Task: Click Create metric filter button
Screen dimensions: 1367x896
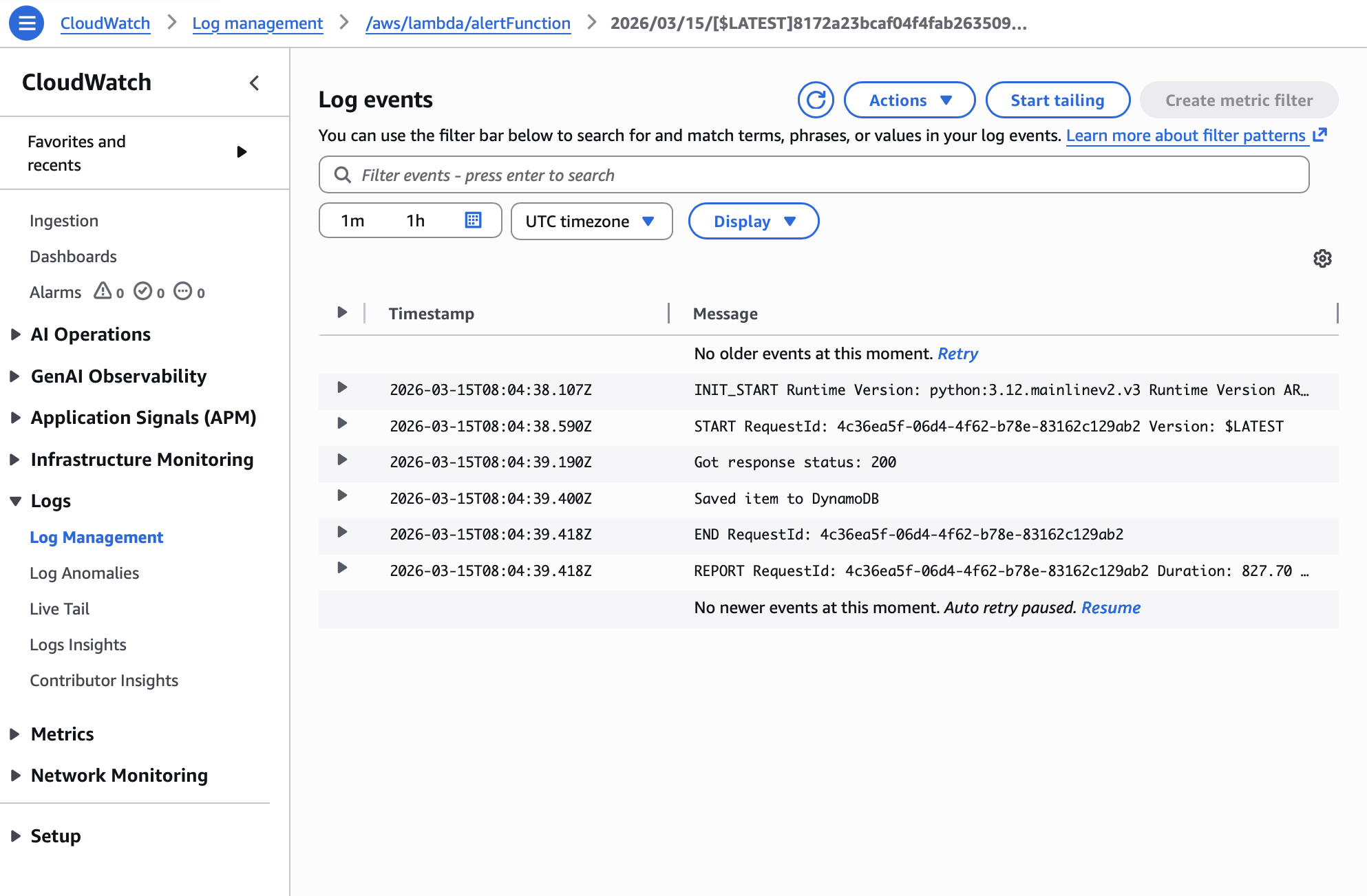Action: [1239, 100]
